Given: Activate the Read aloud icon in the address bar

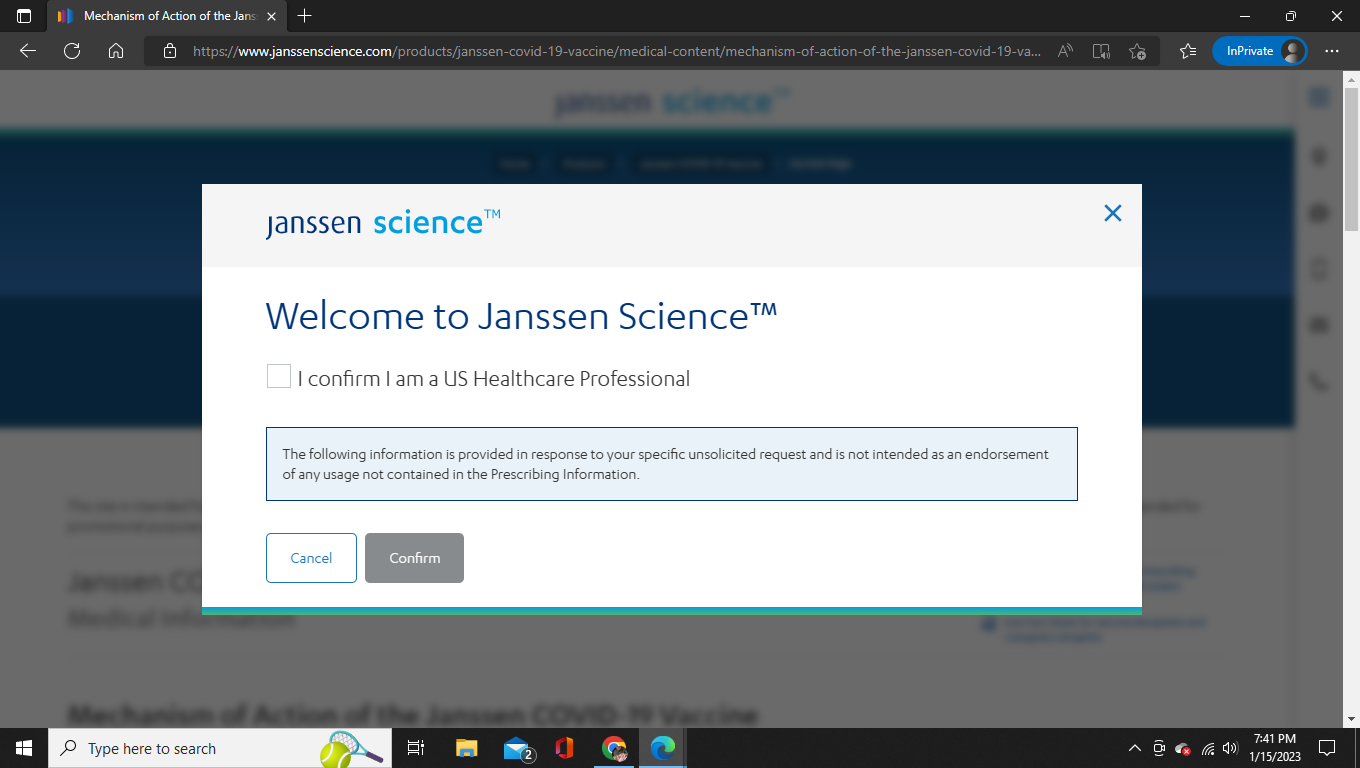Looking at the screenshot, I should click(x=1066, y=51).
